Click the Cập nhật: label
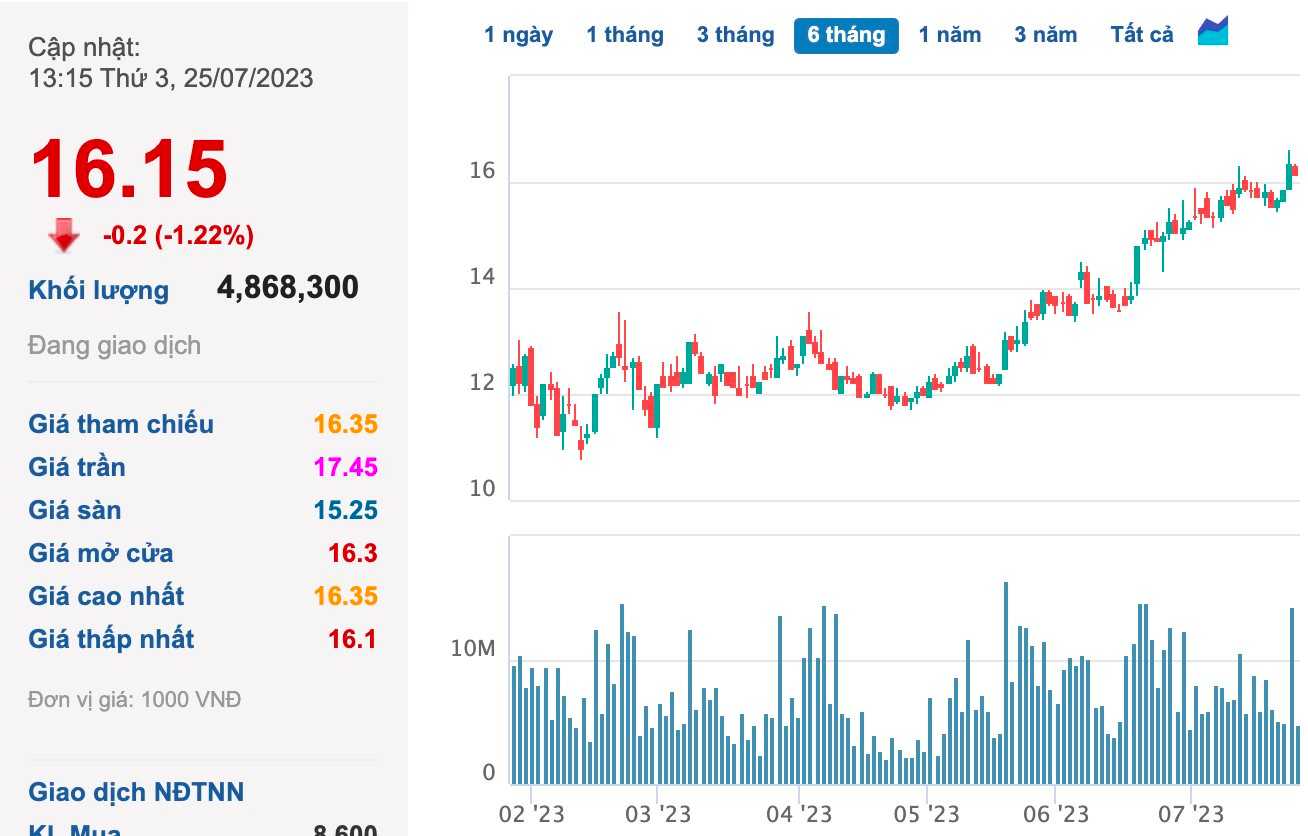The width and height of the screenshot is (1308, 836). click(85, 47)
